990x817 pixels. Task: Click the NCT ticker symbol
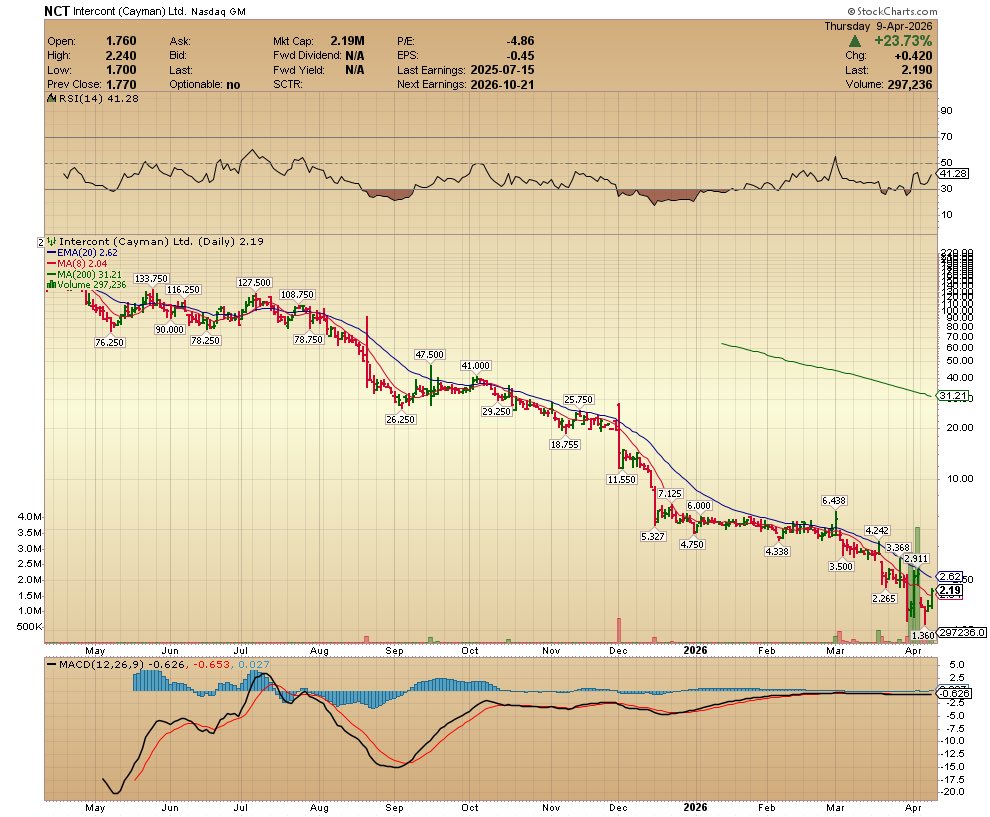(x=57, y=11)
